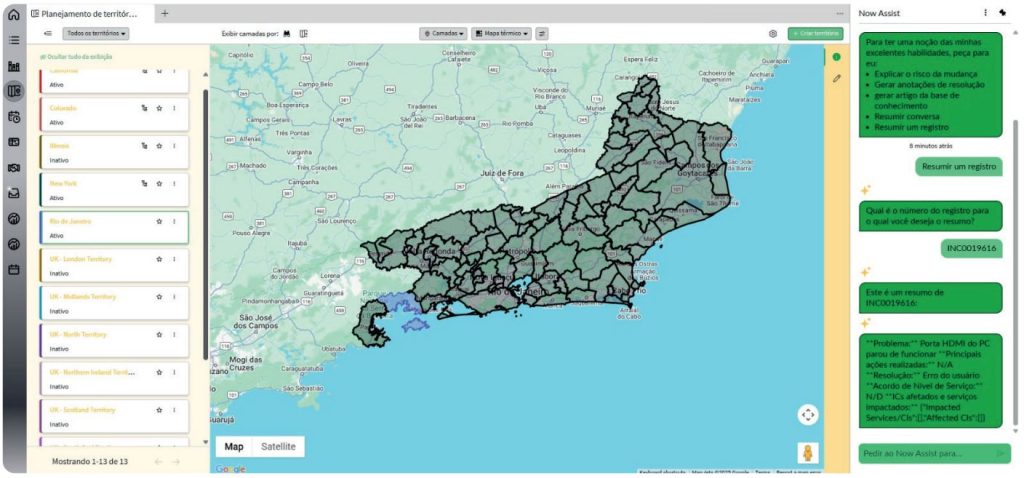
Task: Collapse the territory list panel icon
Action: [48, 33]
